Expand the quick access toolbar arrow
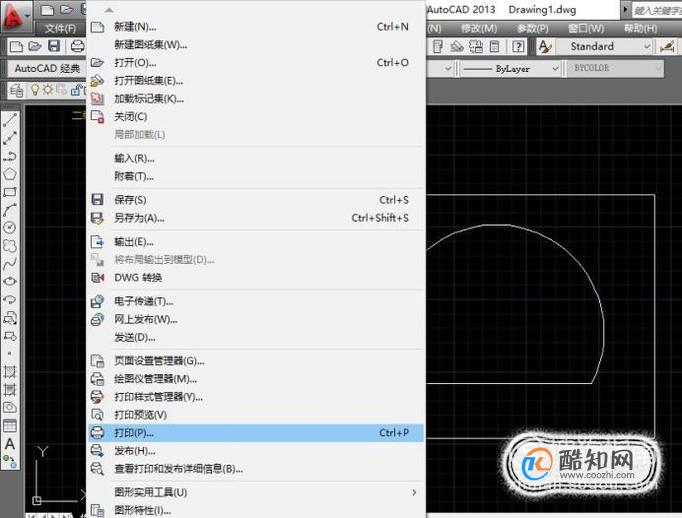This screenshot has width=682, height=518. tap(625, 9)
